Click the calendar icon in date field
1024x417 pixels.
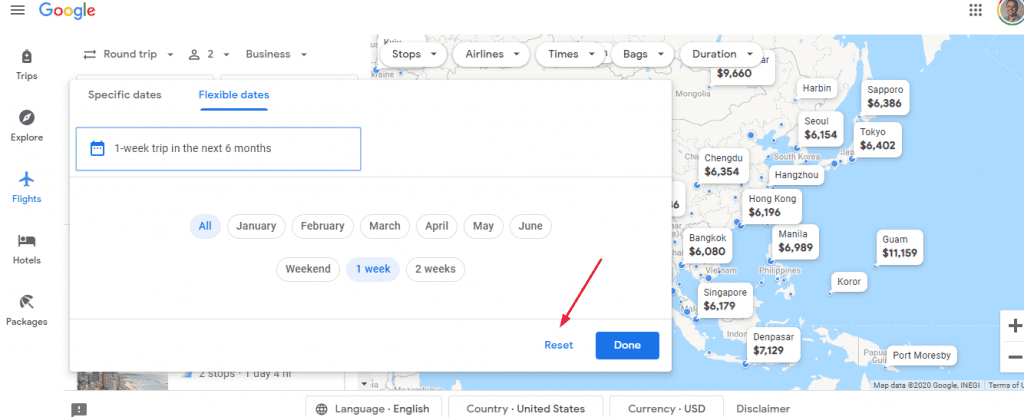(x=97, y=148)
